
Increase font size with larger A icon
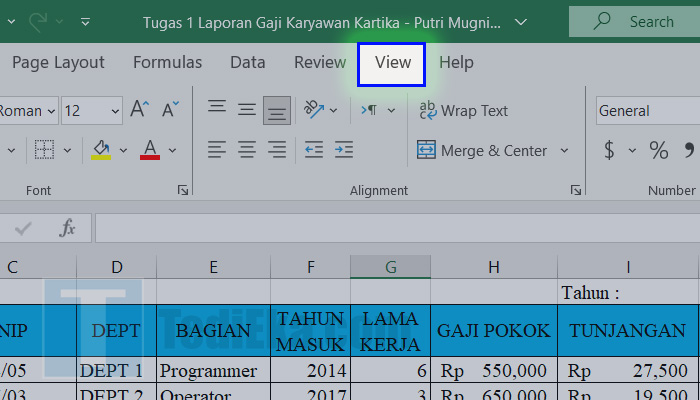(x=140, y=109)
